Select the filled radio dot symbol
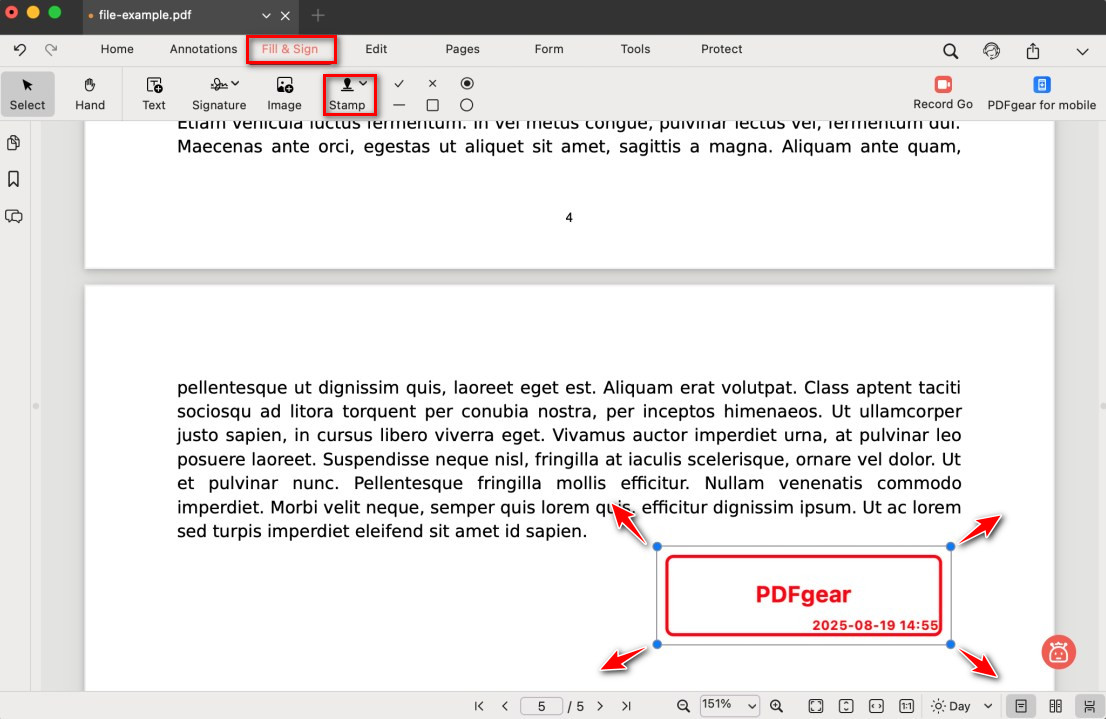Image resolution: width=1106 pixels, height=719 pixels. 467,84
